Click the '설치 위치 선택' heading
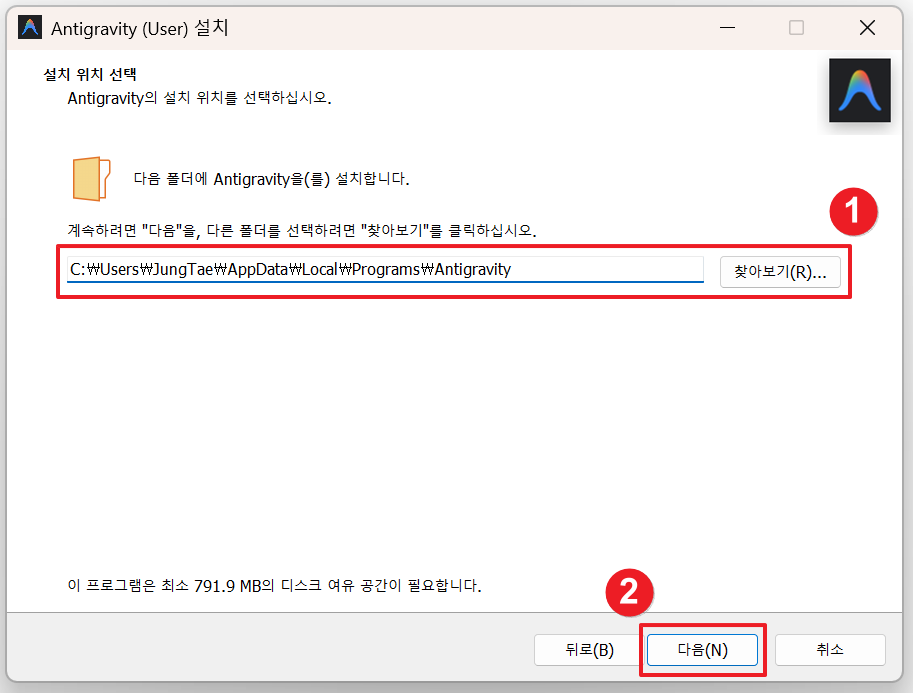This screenshot has width=913, height=693. click(90, 75)
